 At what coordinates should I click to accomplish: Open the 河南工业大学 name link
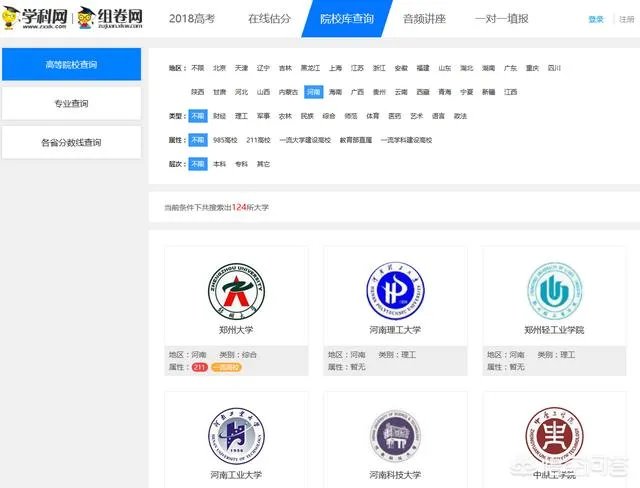pyautogui.click(x=236, y=475)
